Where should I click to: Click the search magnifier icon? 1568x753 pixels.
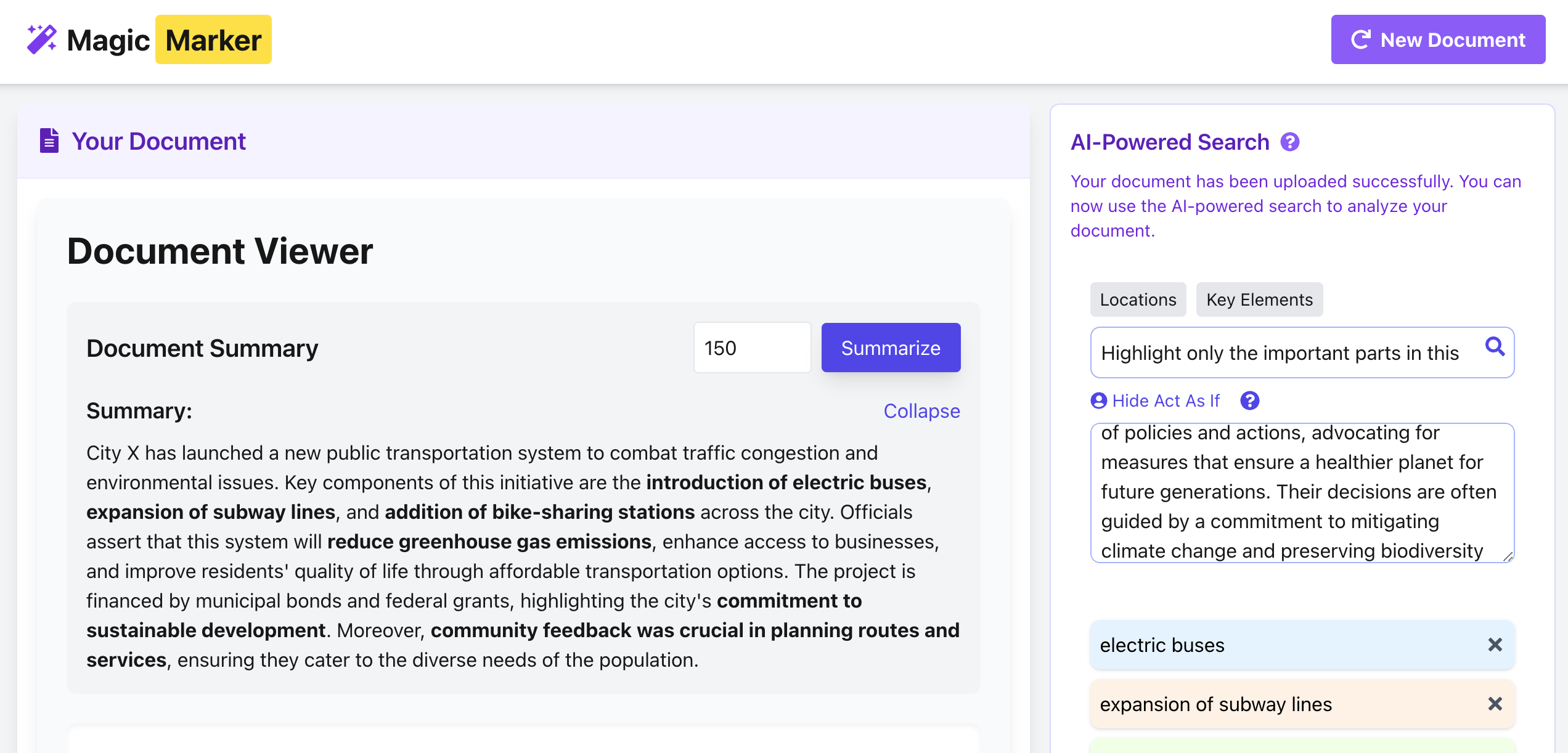(1495, 347)
